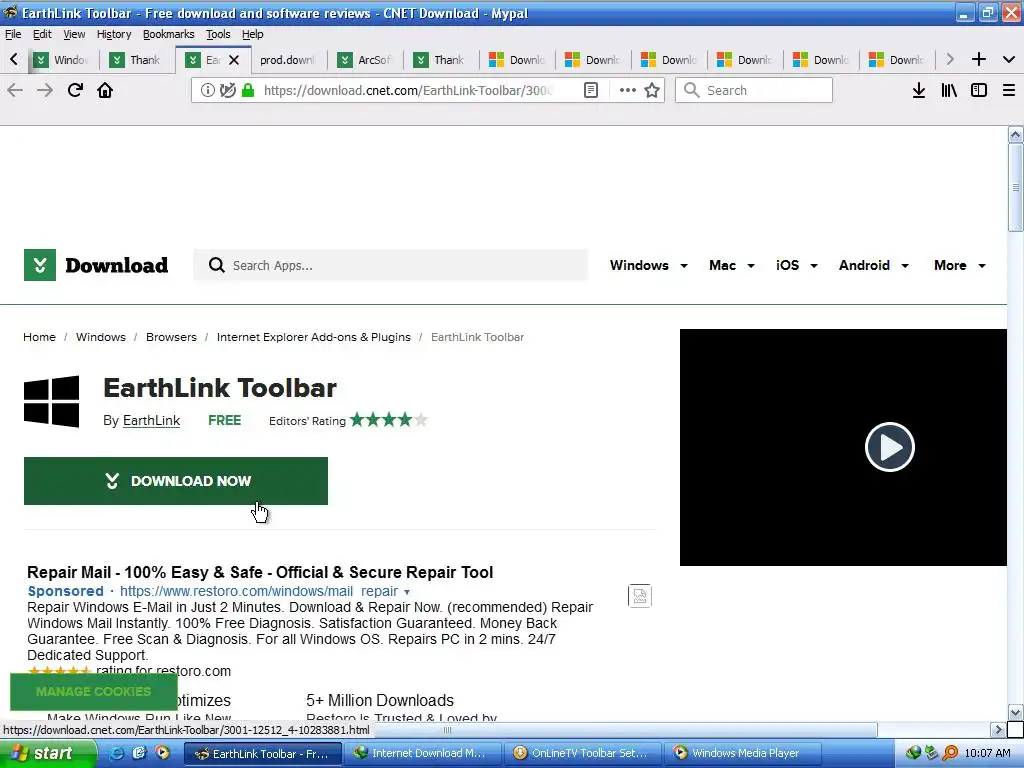Click the vertical scrollbar down arrow
The width and height of the screenshot is (1024, 768).
(1015, 712)
